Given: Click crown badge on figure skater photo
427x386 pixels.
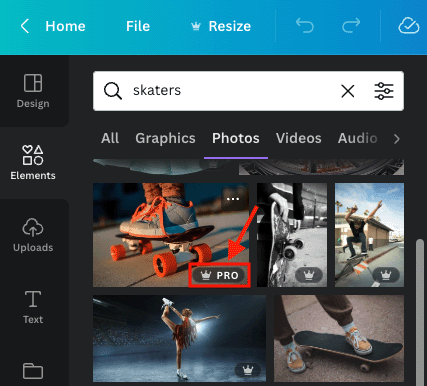Looking at the screenshot, I should pos(248,370).
